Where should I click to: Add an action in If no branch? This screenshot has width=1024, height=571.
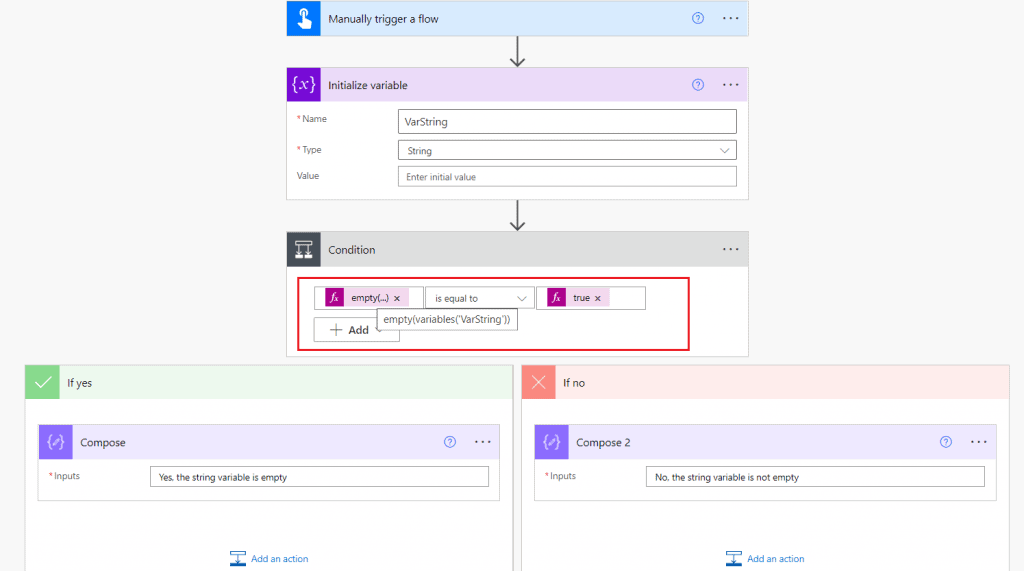[x=765, y=559]
